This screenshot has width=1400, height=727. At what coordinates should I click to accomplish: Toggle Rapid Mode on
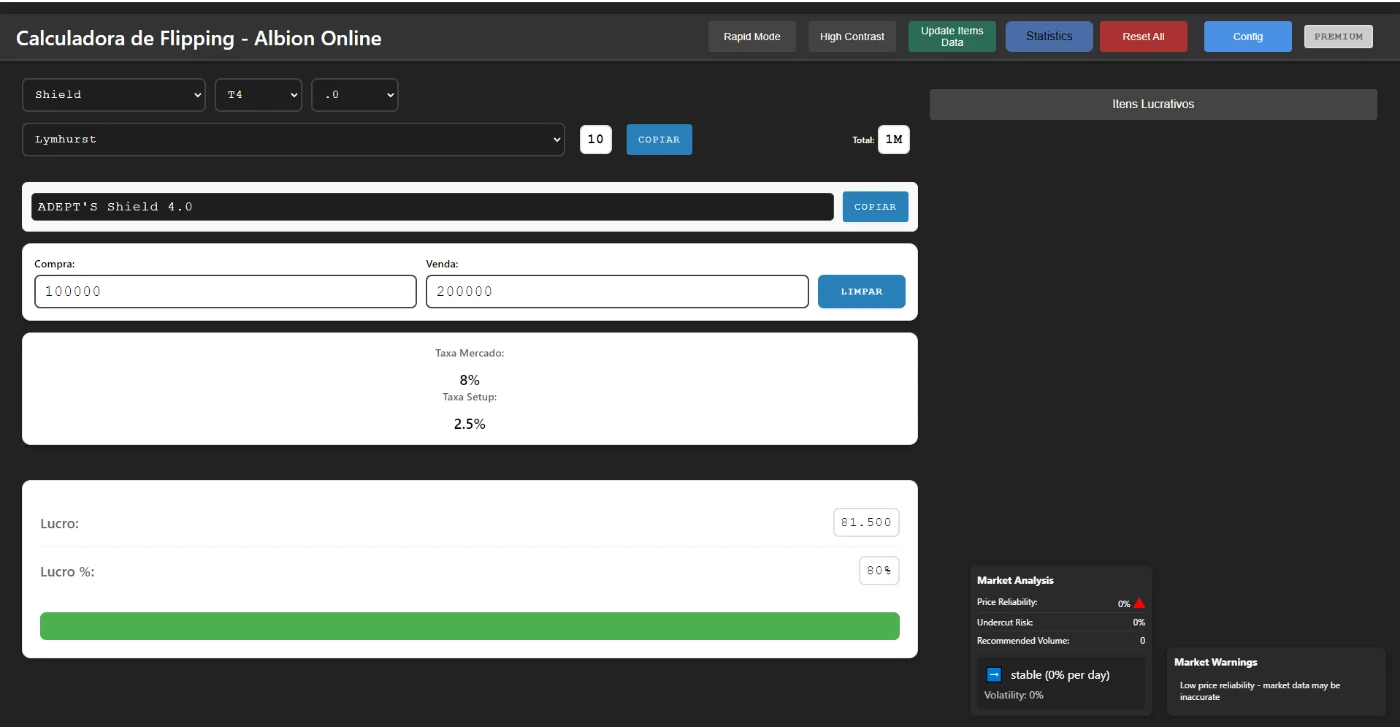752,37
